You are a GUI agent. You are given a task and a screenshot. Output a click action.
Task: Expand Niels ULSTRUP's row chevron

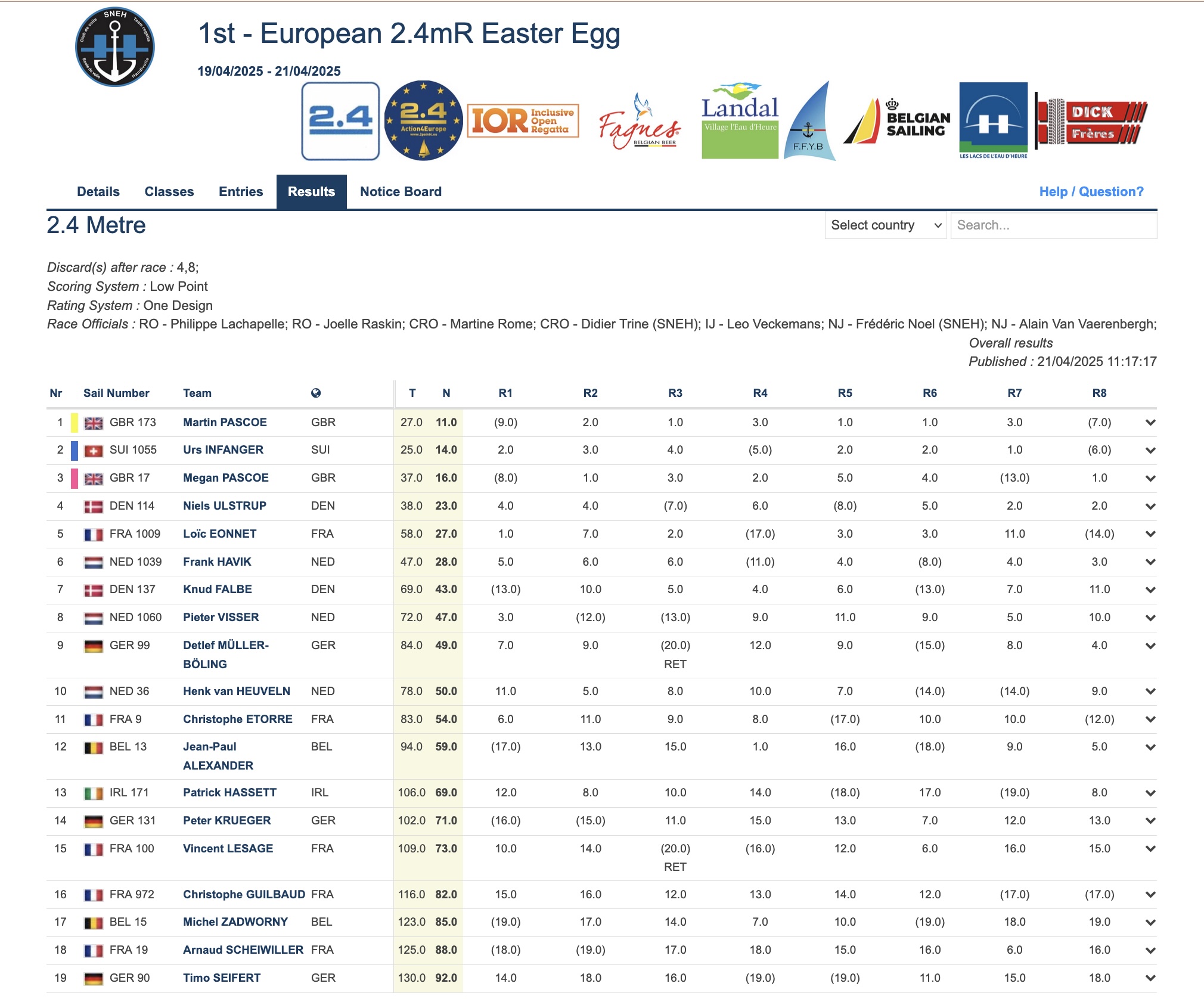click(x=1150, y=506)
